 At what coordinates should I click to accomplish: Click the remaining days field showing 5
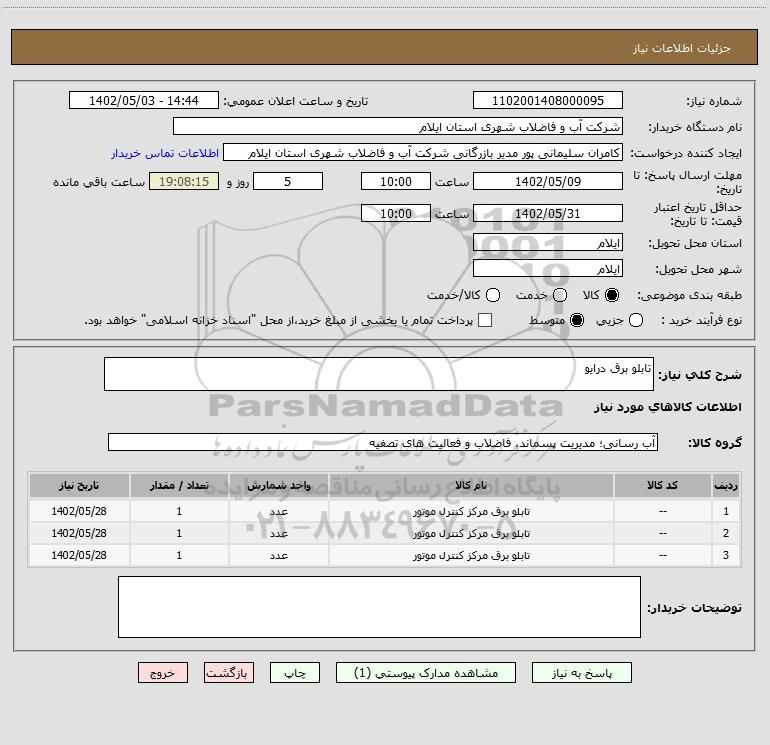288,181
